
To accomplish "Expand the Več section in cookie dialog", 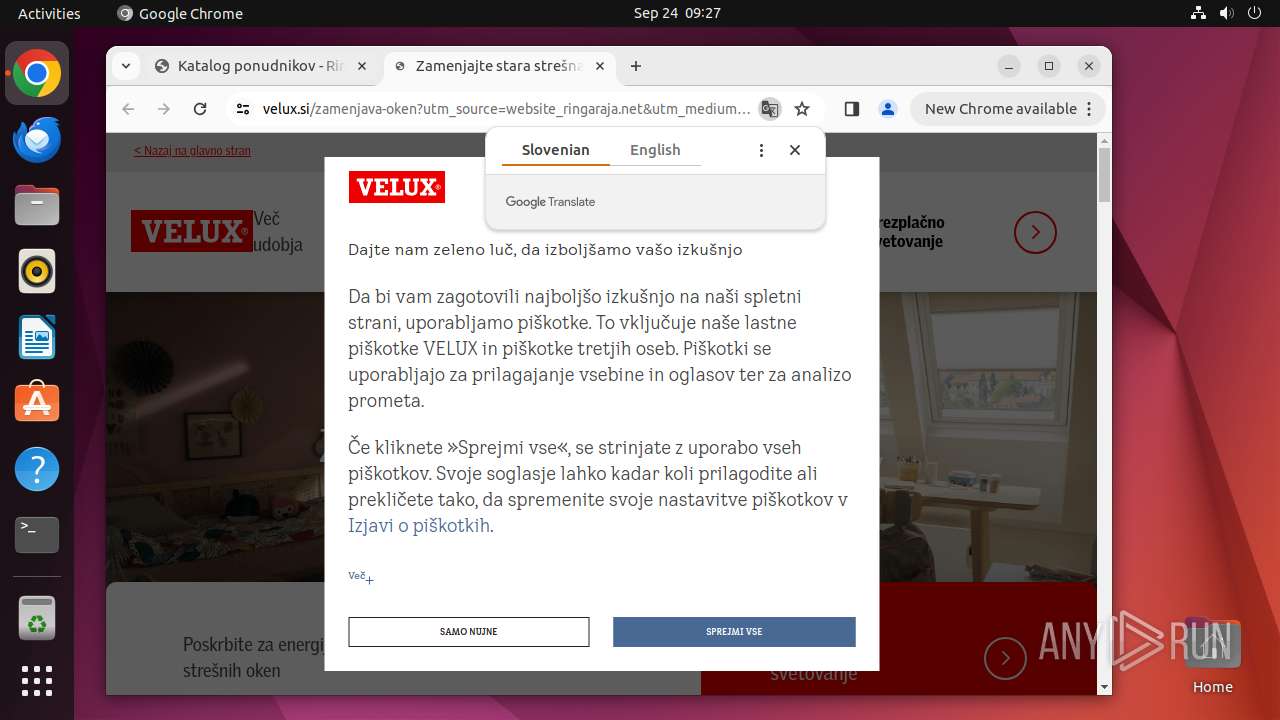I will point(361,577).
